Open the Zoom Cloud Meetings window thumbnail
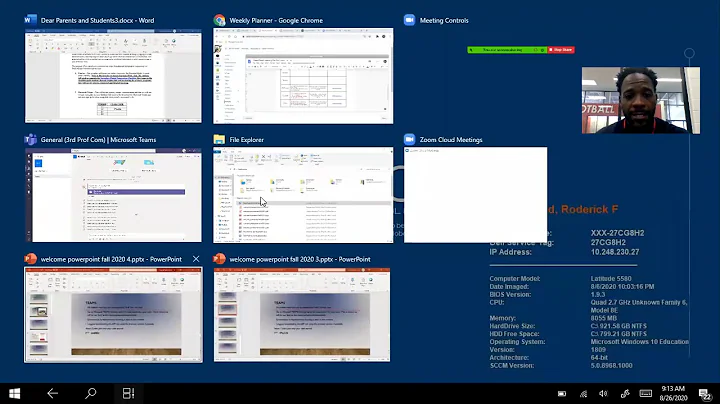 coord(475,195)
